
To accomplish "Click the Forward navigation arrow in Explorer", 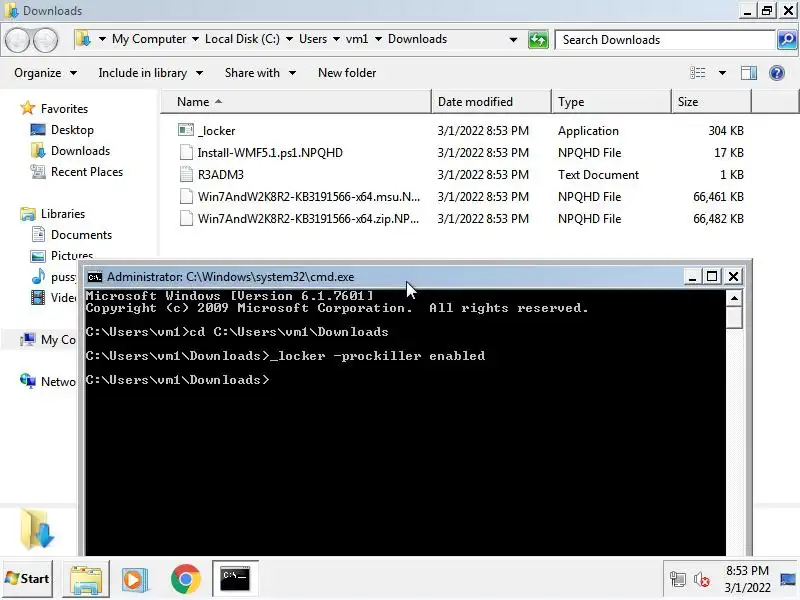I will tap(45, 40).
